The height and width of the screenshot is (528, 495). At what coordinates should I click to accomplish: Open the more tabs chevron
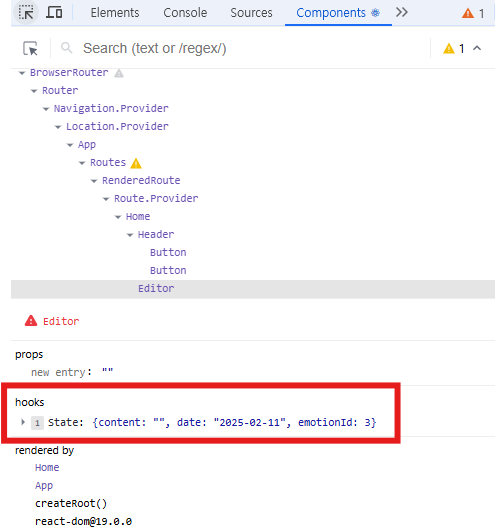tap(402, 12)
